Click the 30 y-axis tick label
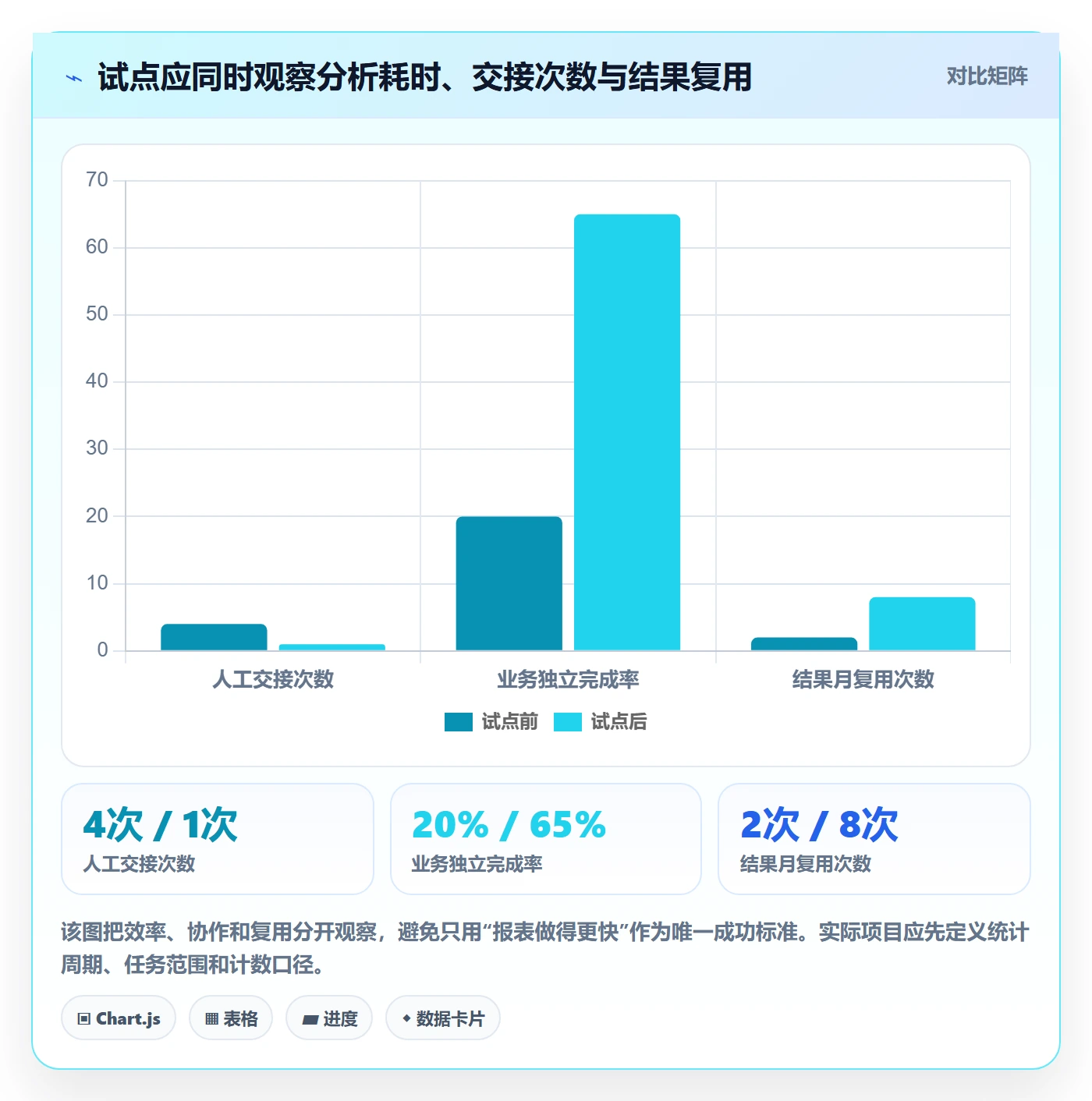Image resolution: width=1092 pixels, height=1101 pixels. 97,448
